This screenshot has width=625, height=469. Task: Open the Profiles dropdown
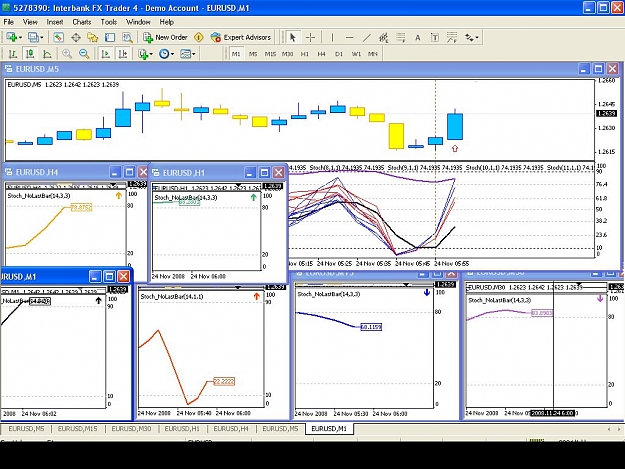pyautogui.click(x=35, y=37)
